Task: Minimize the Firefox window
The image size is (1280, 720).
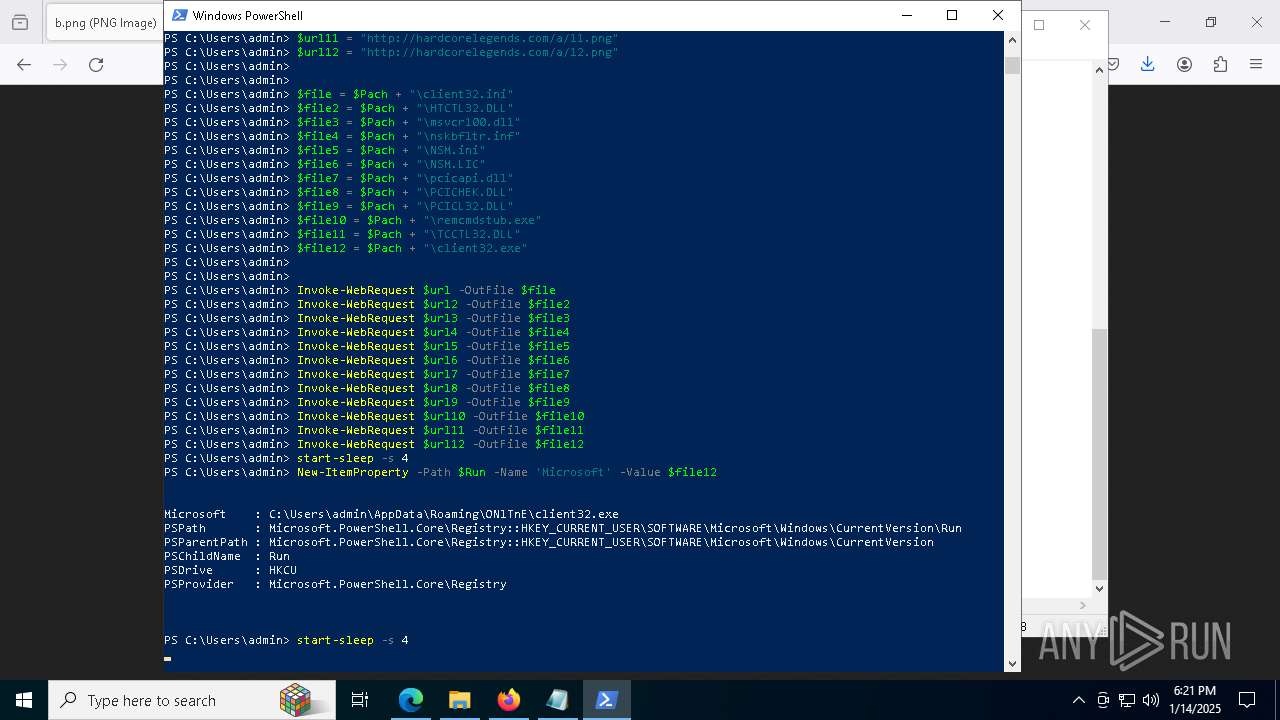Action: pos(1166,22)
